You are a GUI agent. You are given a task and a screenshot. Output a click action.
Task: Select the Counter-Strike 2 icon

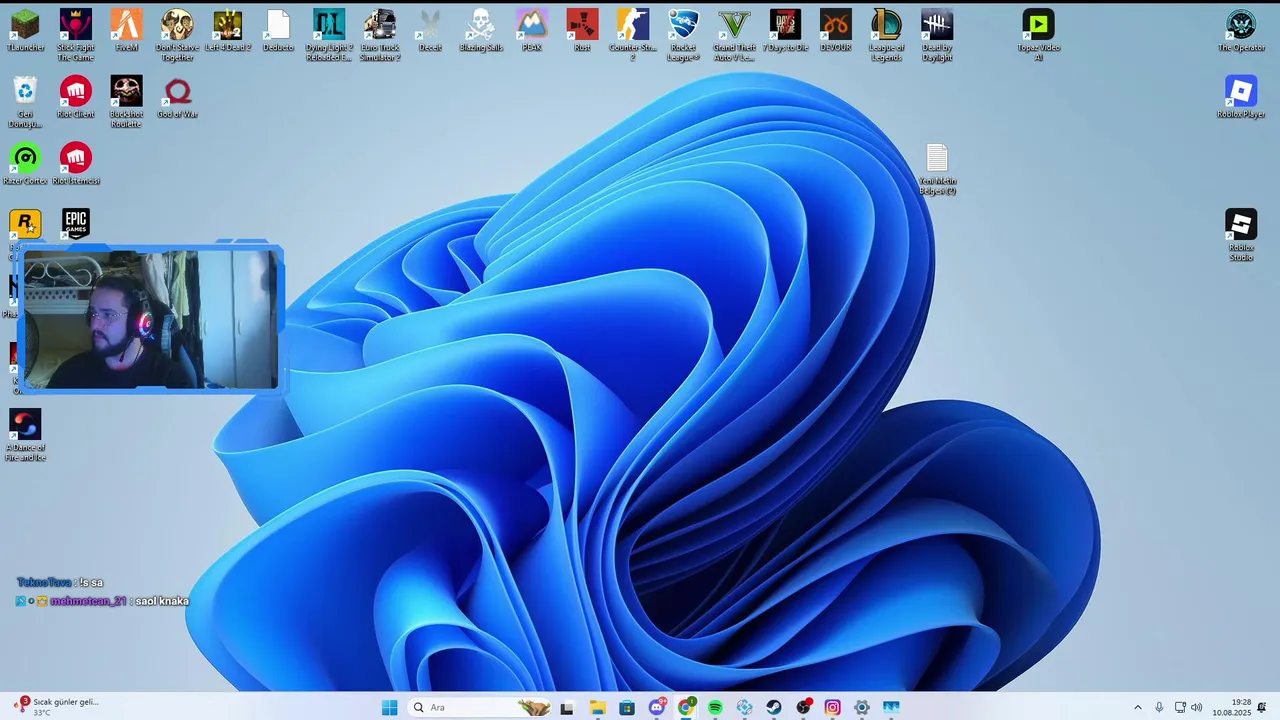(x=633, y=35)
